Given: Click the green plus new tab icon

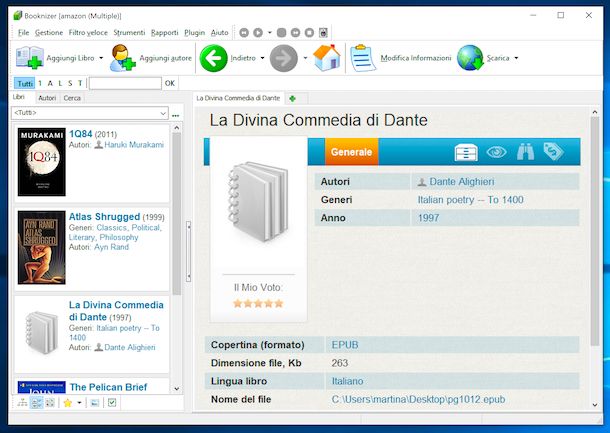Looking at the screenshot, I should coord(293,98).
